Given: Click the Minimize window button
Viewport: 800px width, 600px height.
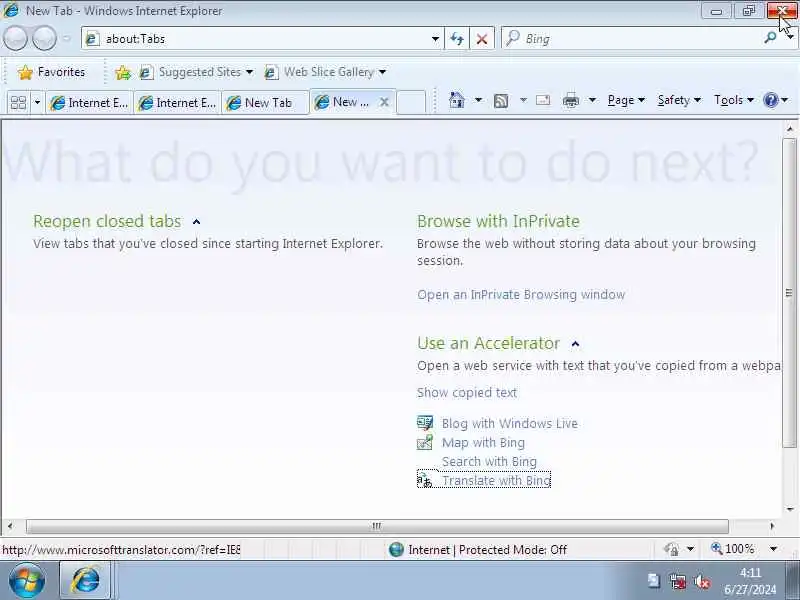Looking at the screenshot, I should (x=716, y=11).
